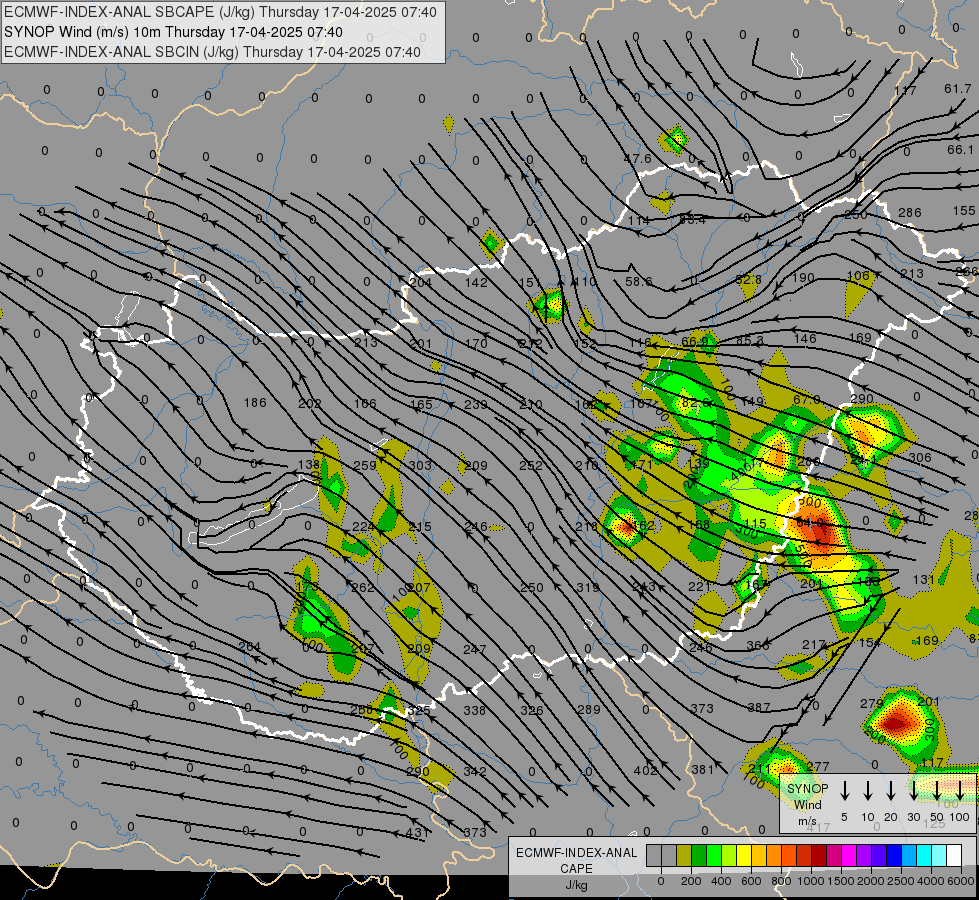Click the '58.6' value on the map
This screenshot has width=979, height=900.
click(639, 282)
